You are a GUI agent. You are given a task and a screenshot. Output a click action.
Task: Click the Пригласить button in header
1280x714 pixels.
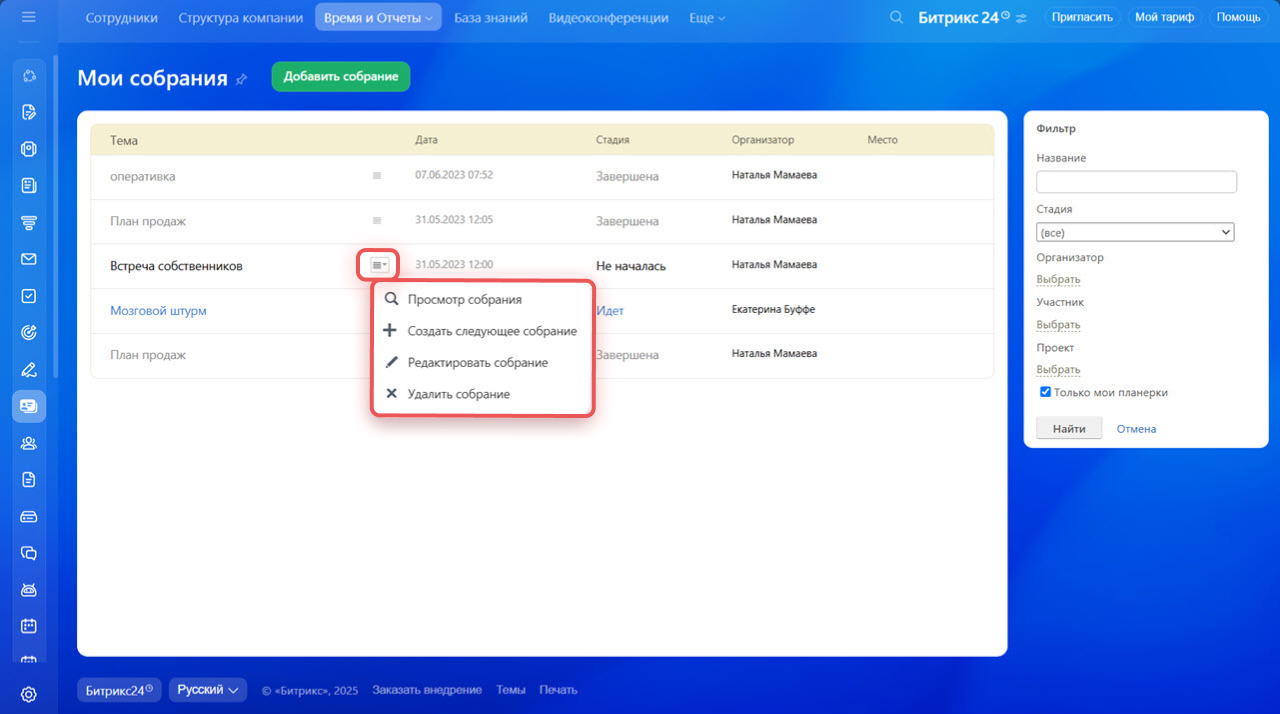coord(1082,17)
